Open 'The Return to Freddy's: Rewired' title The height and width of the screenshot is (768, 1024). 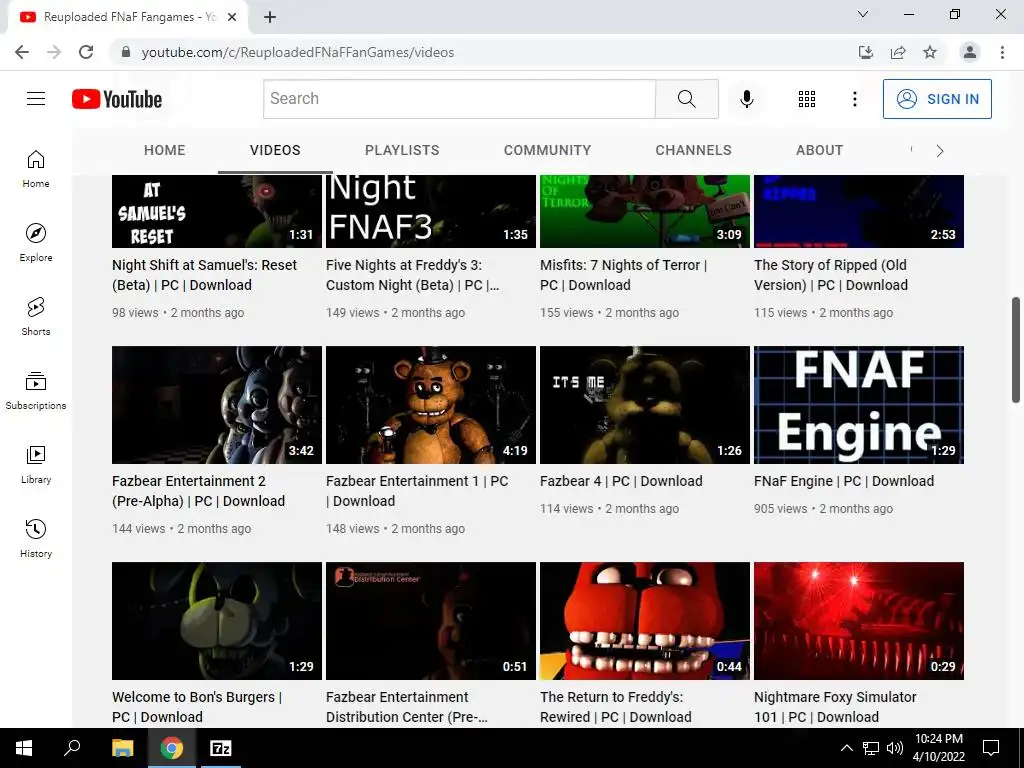coord(616,707)
